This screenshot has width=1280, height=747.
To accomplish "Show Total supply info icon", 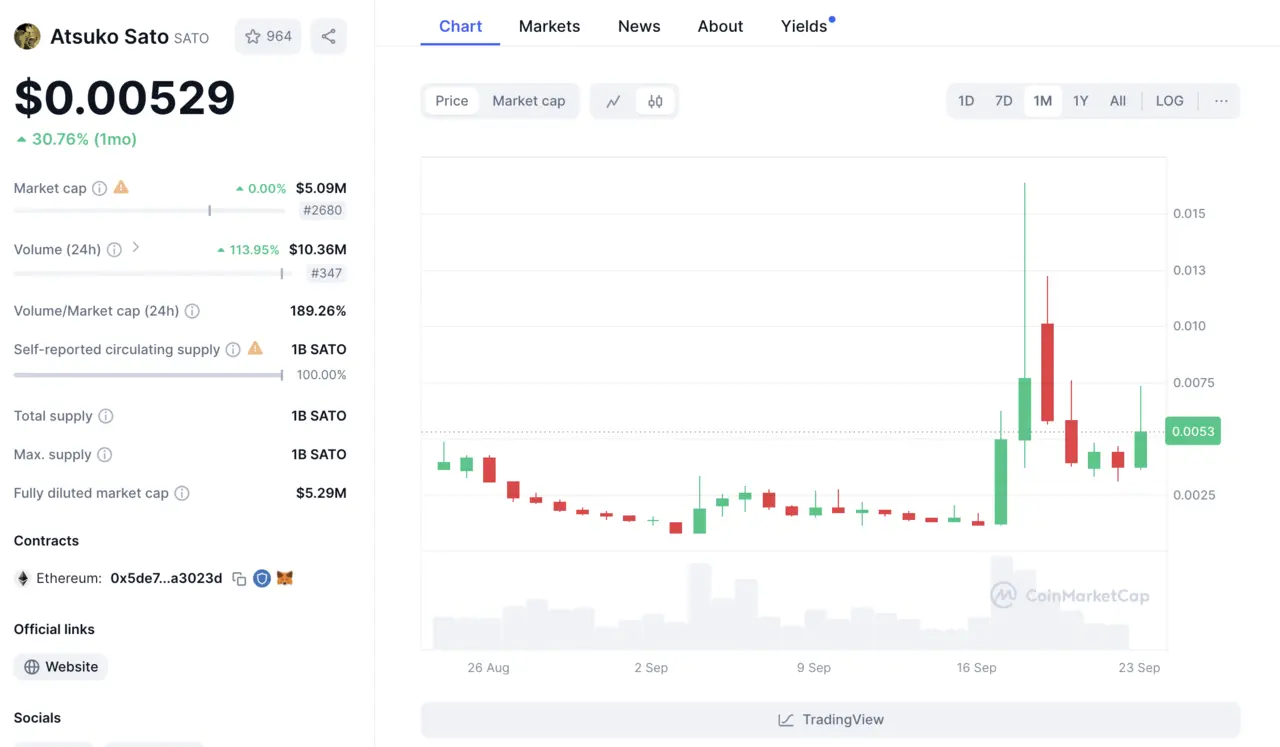I will pyautogui.click(x=105, y=416).
